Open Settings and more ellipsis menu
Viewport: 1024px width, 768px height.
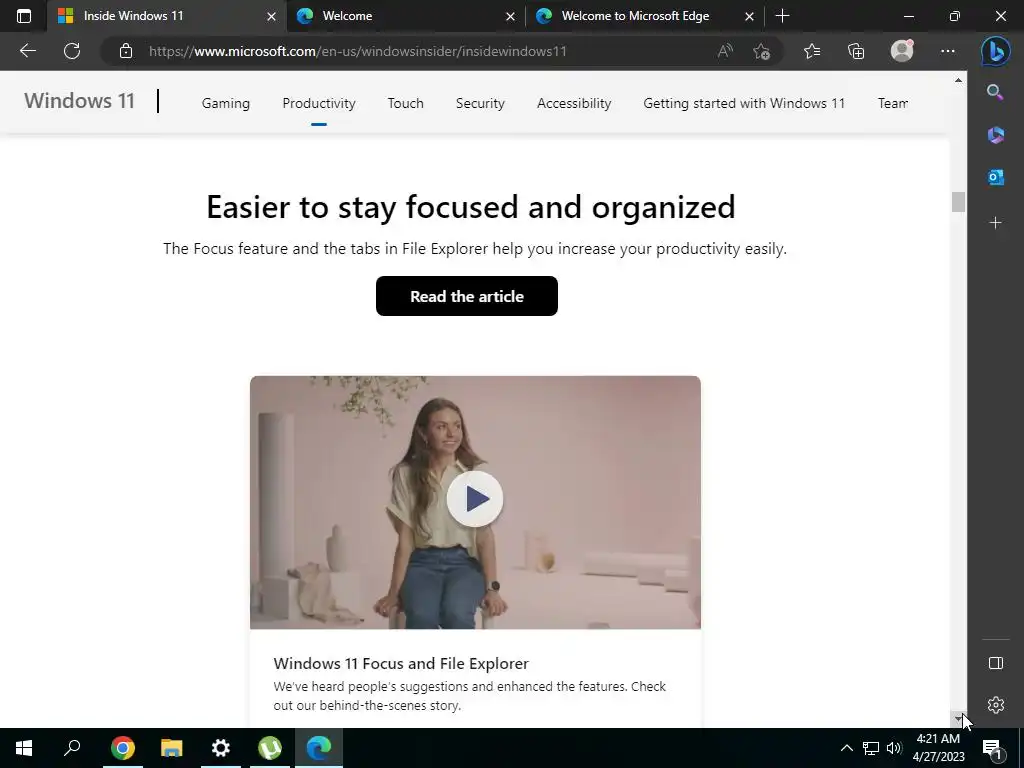coord(948,51)
